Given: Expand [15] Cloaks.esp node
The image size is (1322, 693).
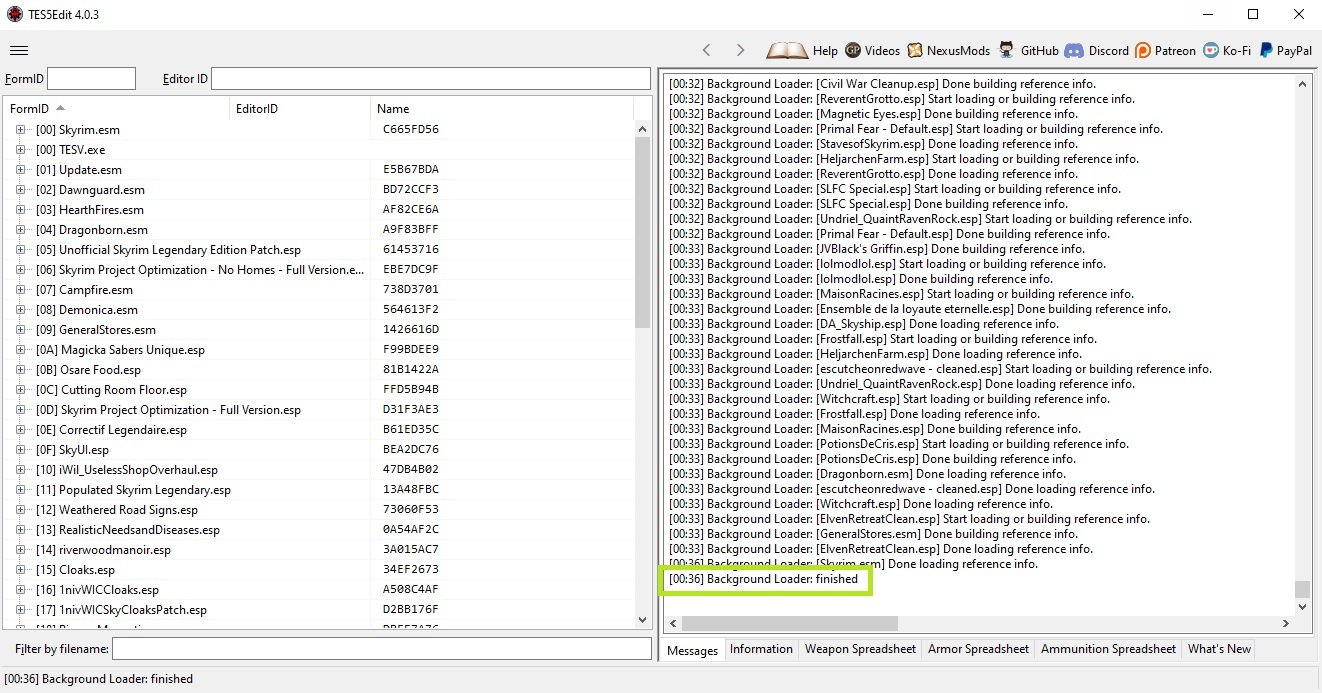Looking at the screenshot, I should (20, 570).
